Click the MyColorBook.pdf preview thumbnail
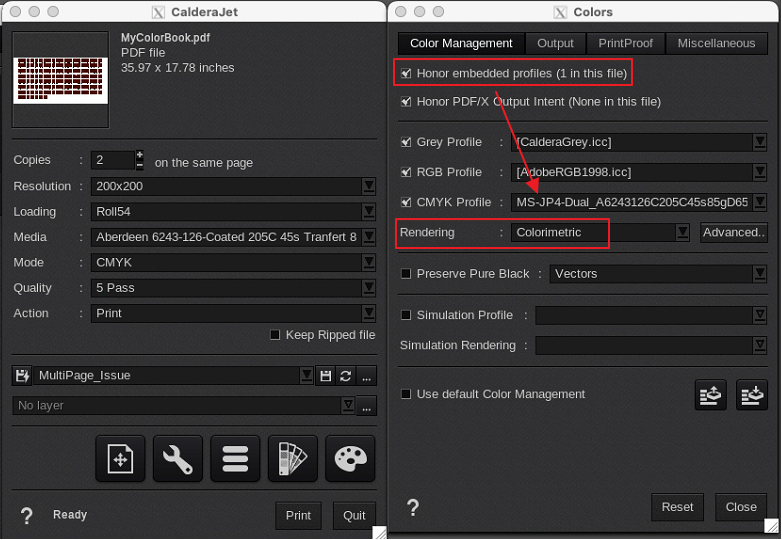The height and width of the screenshot is (540, 782). click(60, 79)
